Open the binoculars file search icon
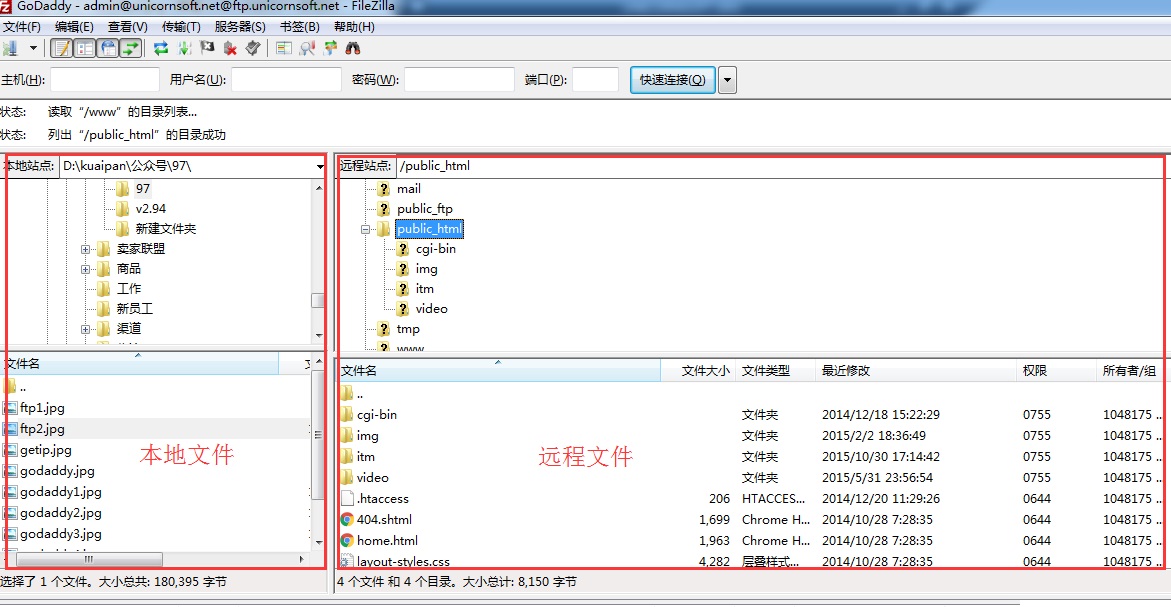Screen dimensions: 1171x607 352,48
